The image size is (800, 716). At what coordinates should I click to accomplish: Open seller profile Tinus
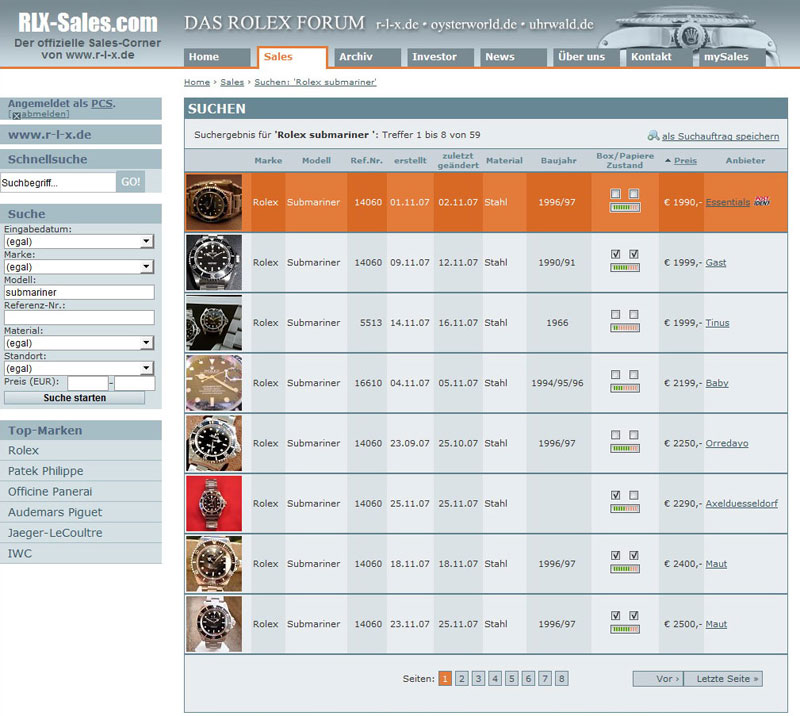click(717, 323)
